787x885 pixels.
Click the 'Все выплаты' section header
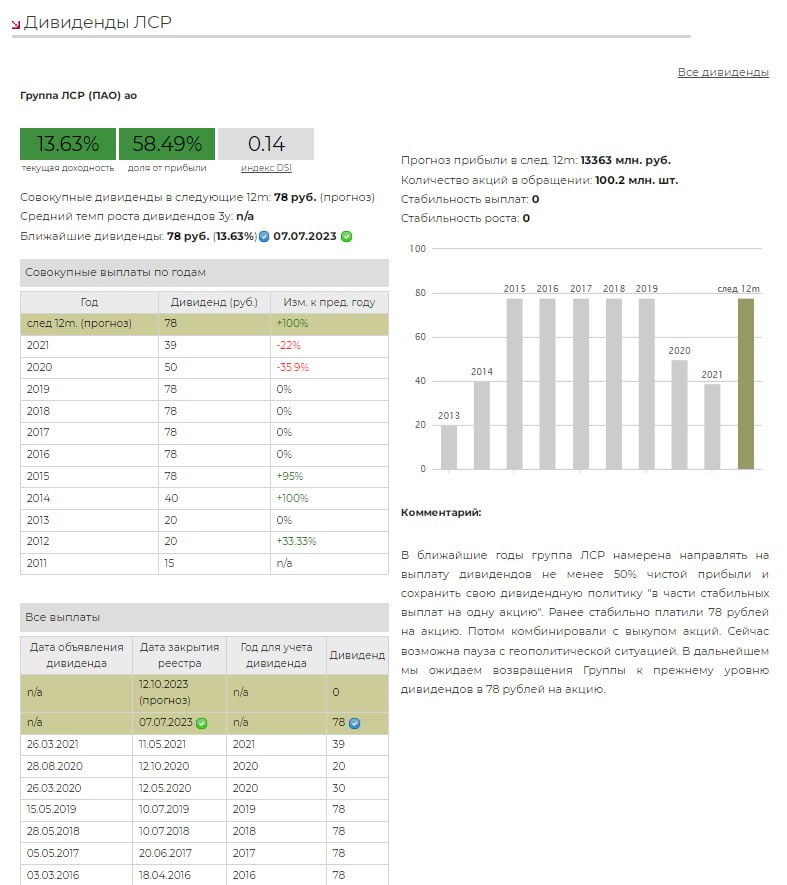(x=204, y=617)
